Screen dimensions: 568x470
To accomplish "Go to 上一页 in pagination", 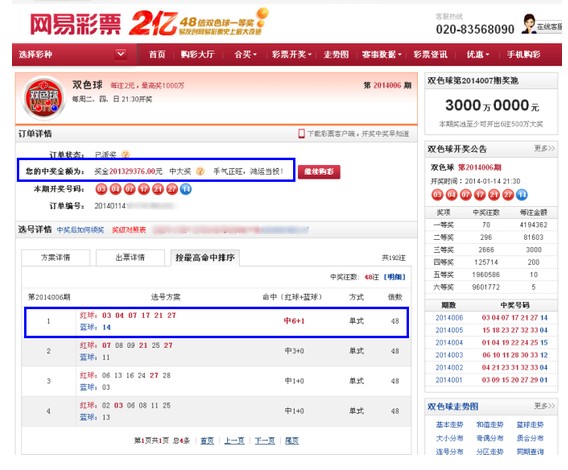I will 234,441.
